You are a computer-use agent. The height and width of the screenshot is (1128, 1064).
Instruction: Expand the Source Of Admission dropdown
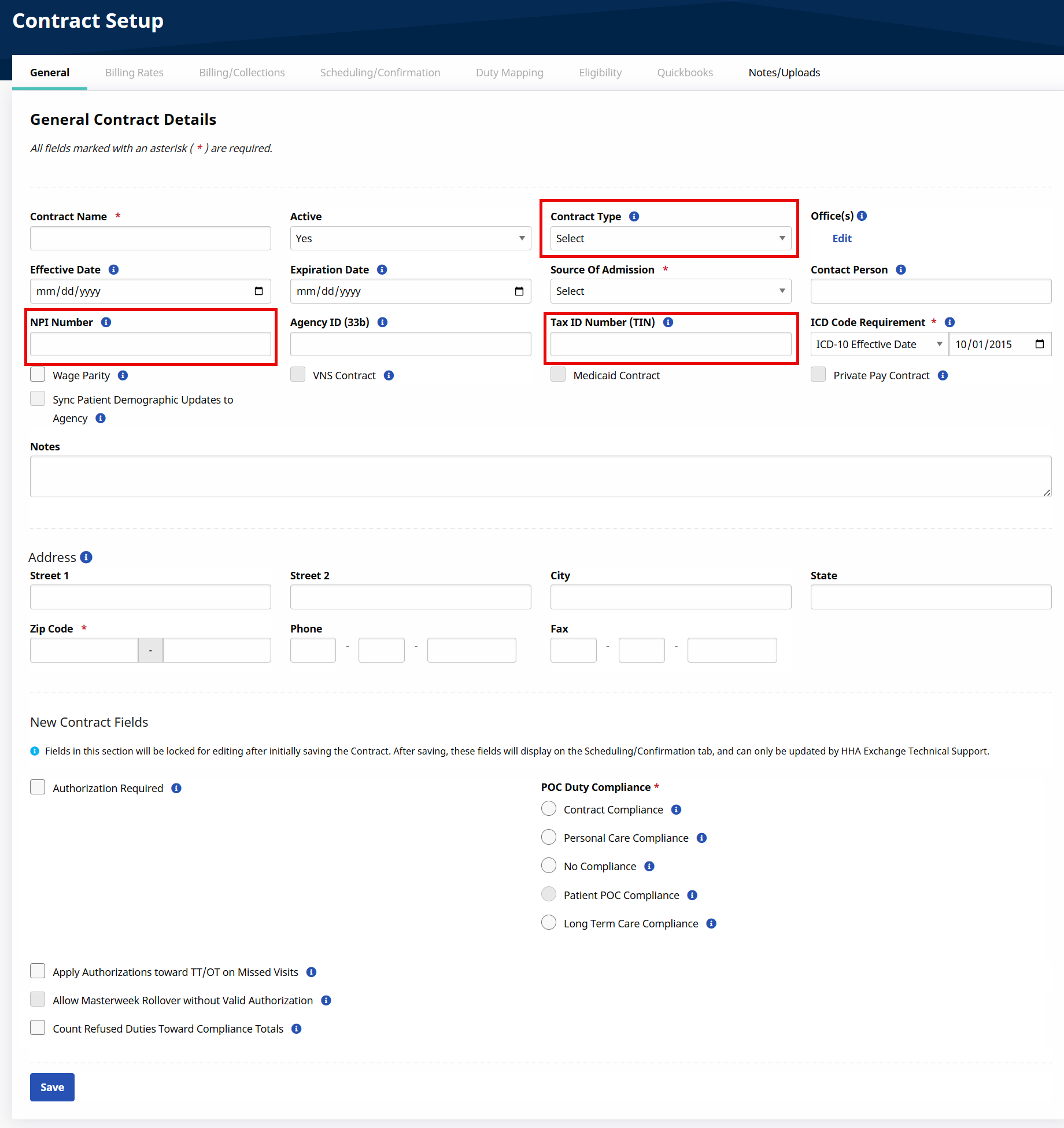point(670,291)
